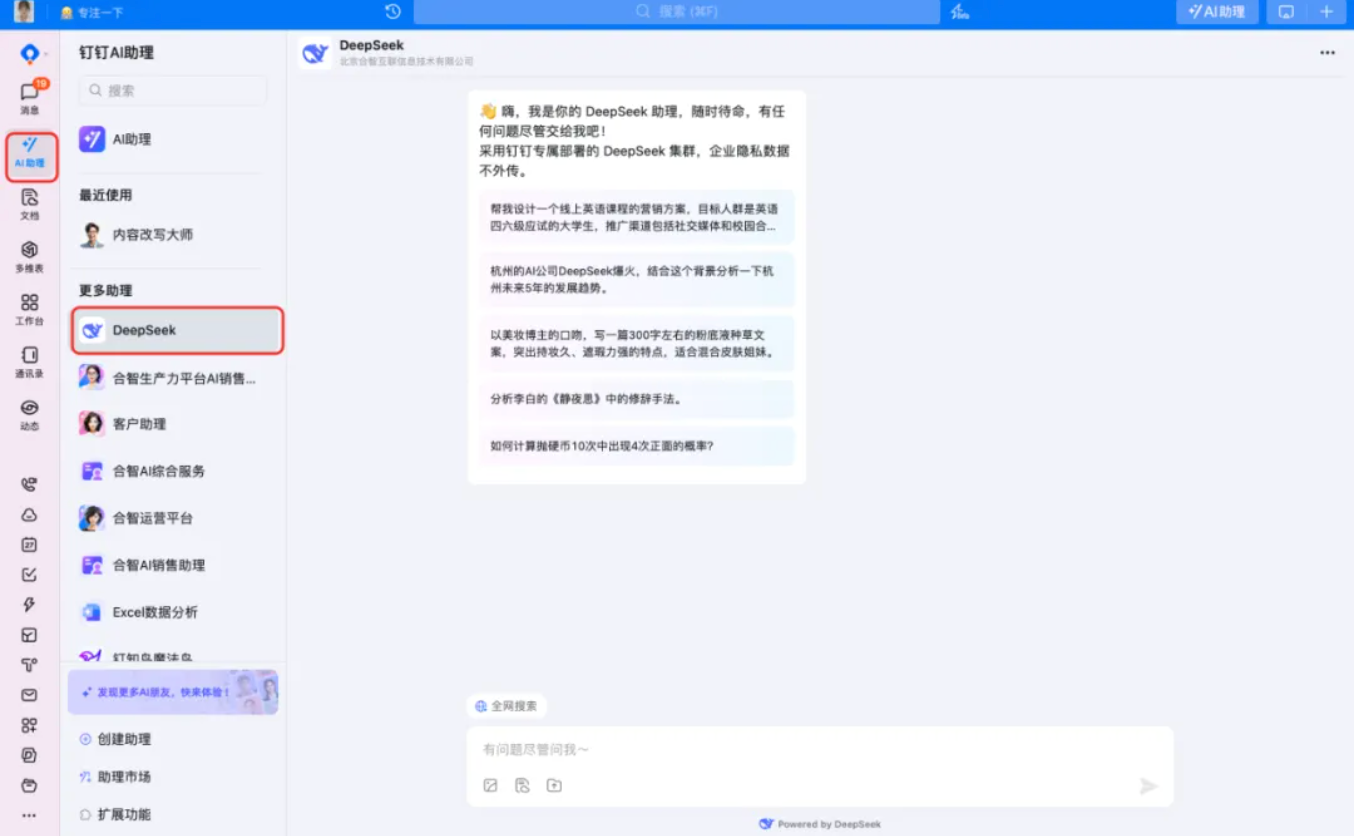The height and width of the screenshot is (836, 1358).
Task: Click the 创建助理 button
Action: (115, 739)
